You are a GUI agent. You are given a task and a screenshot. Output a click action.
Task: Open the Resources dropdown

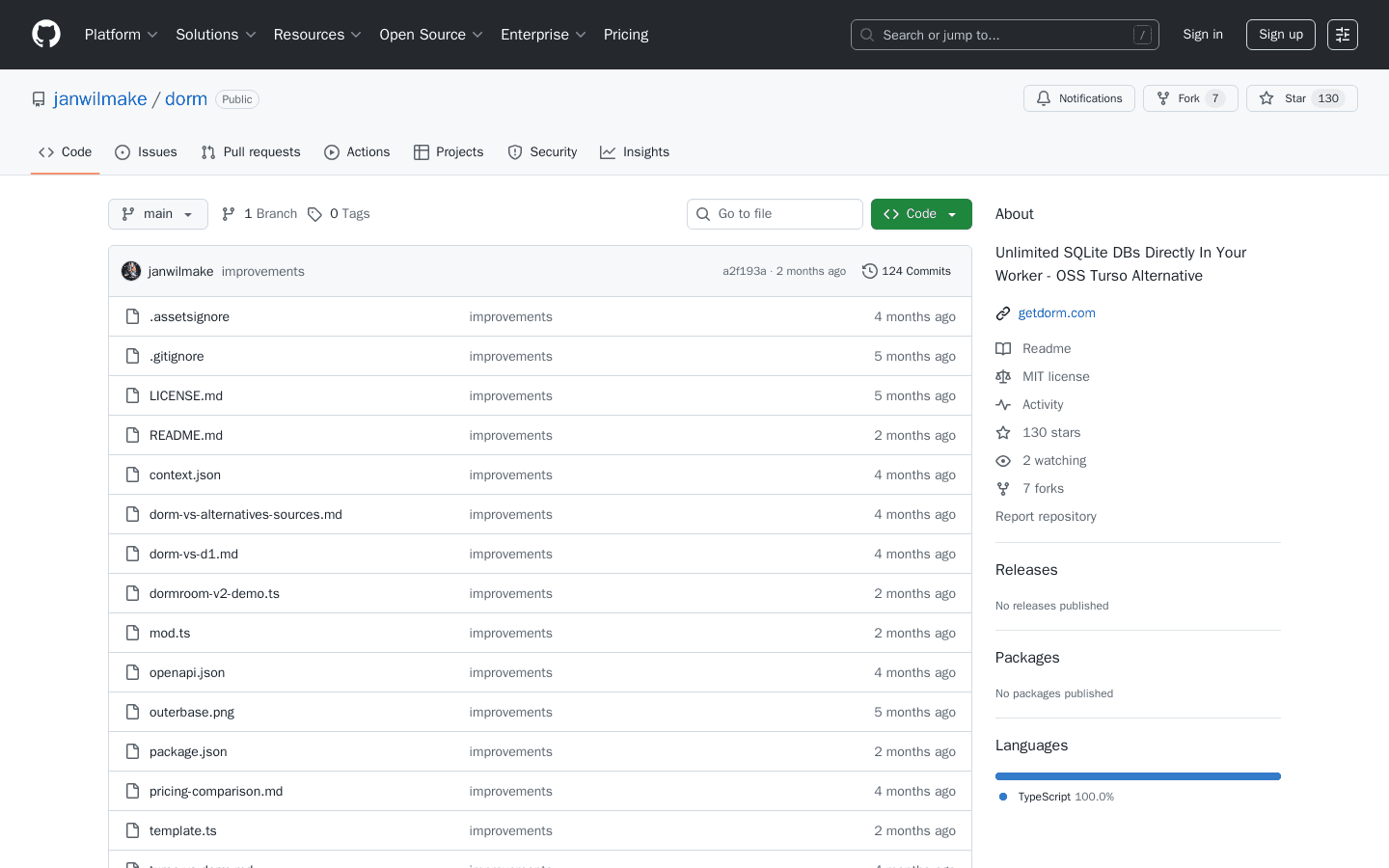[x=317, y=35]
